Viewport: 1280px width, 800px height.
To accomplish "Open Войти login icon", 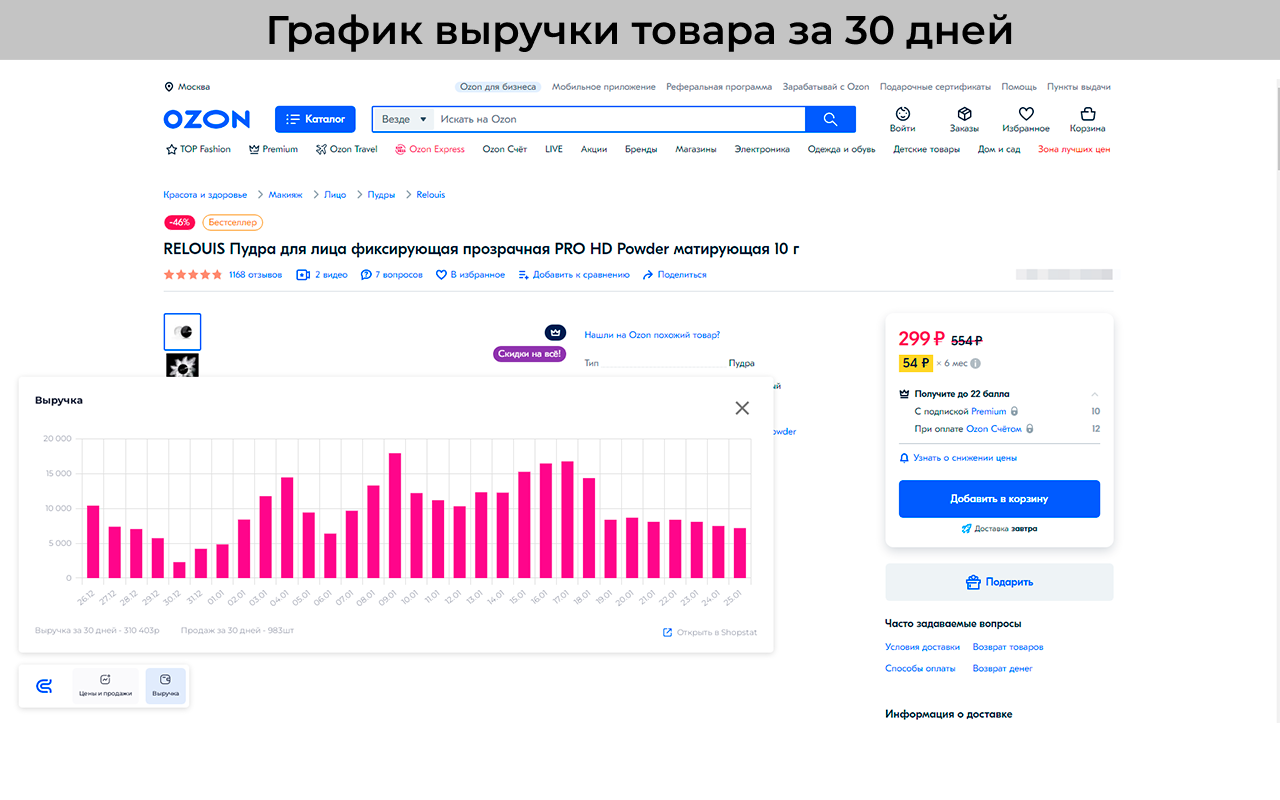I will (902, 120).
